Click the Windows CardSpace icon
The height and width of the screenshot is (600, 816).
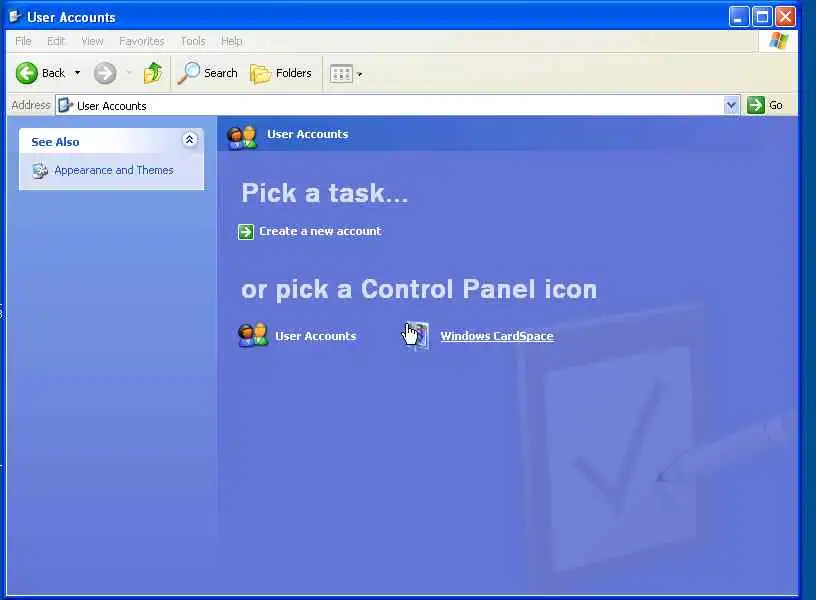[416, 335]
